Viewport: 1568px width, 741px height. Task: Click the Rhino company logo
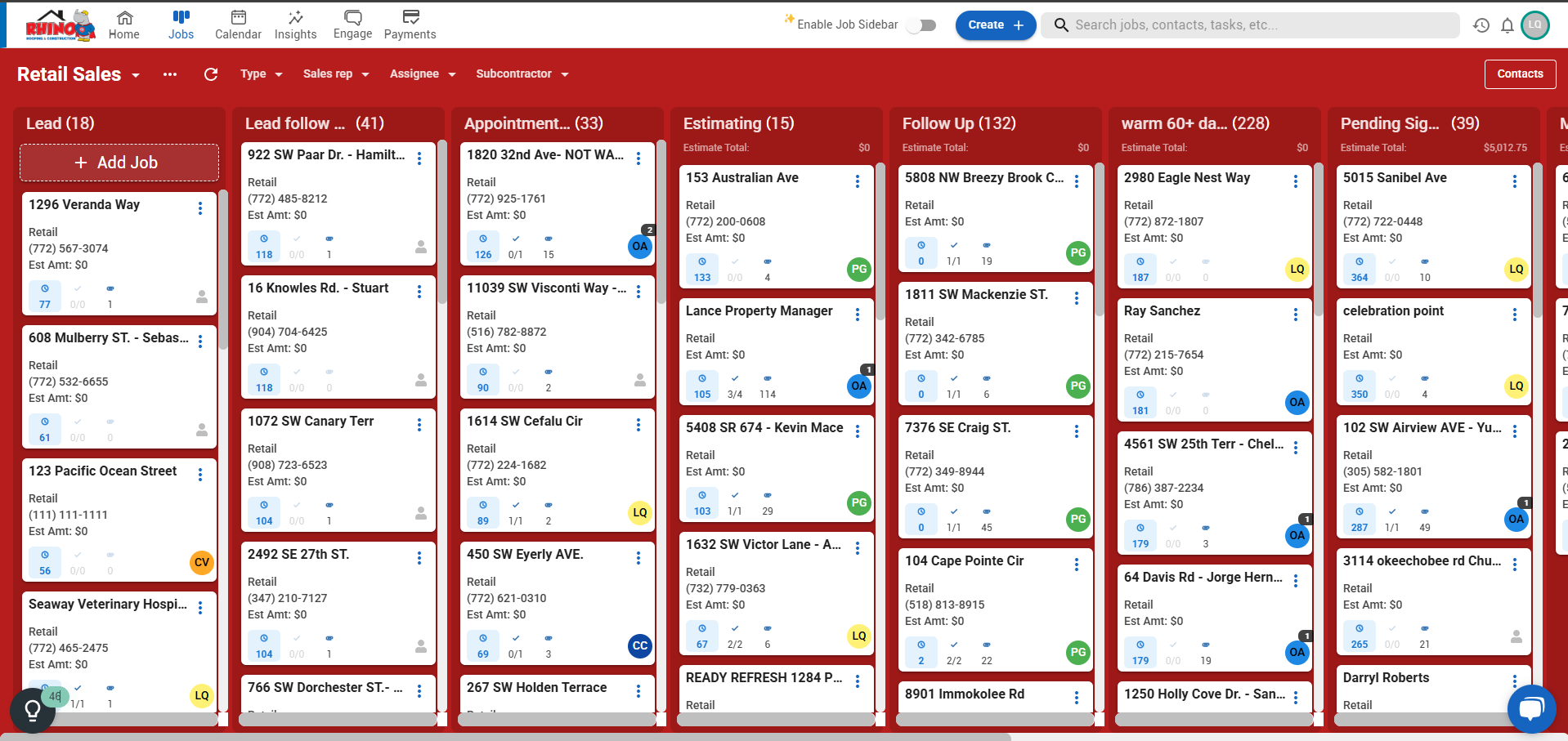59,25
